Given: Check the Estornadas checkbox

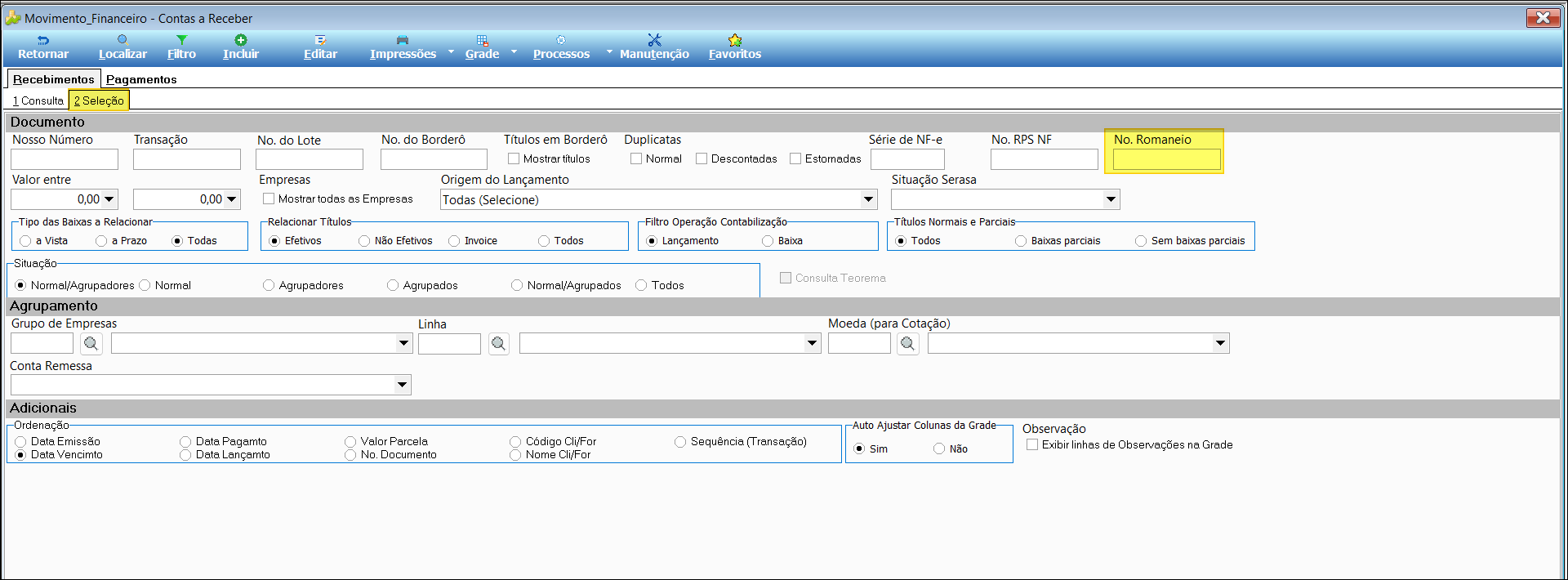Looking at the screenshot, I should click(x=795, y=158).
